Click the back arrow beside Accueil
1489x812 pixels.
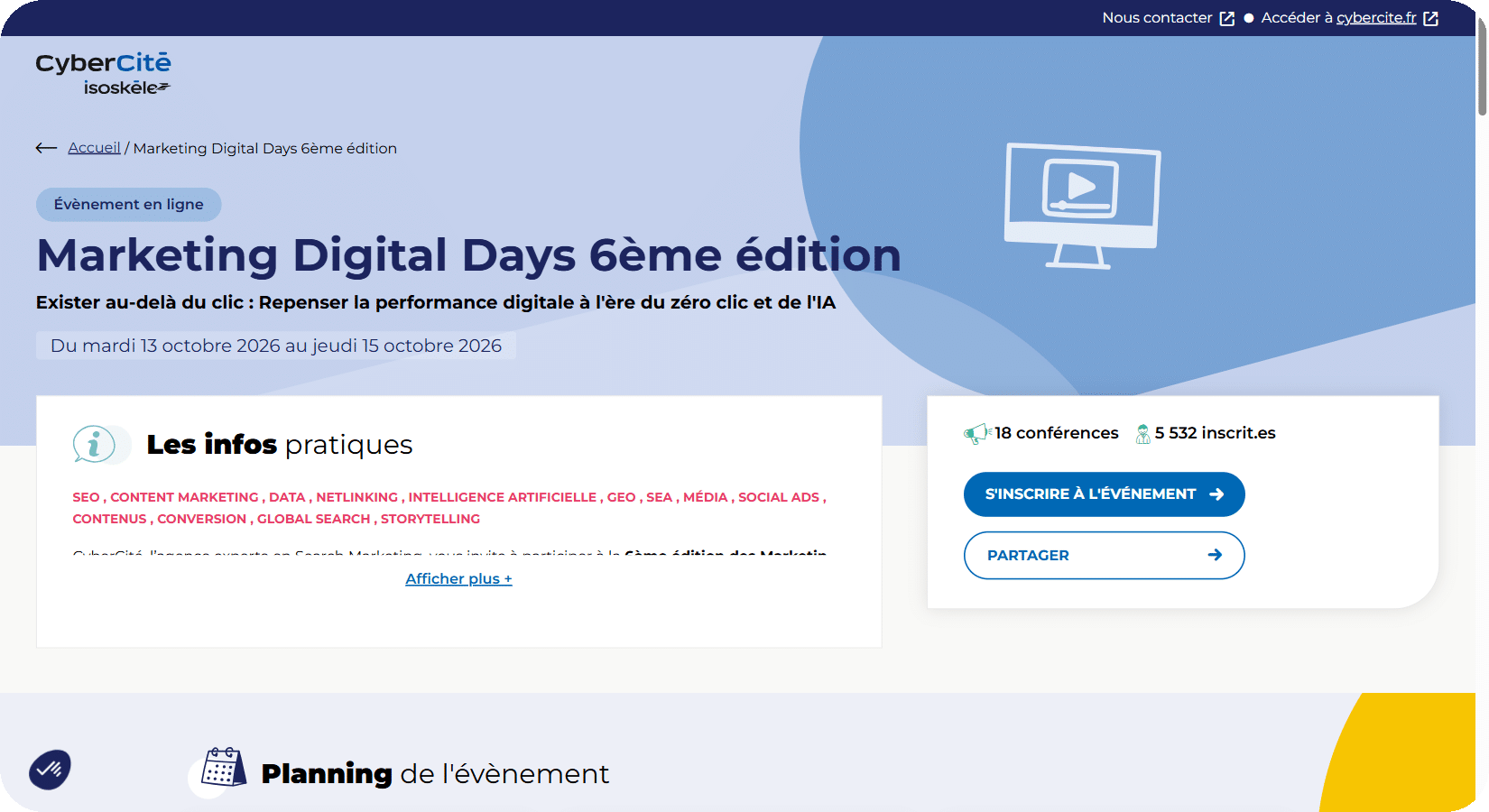(x=47, y=148)
